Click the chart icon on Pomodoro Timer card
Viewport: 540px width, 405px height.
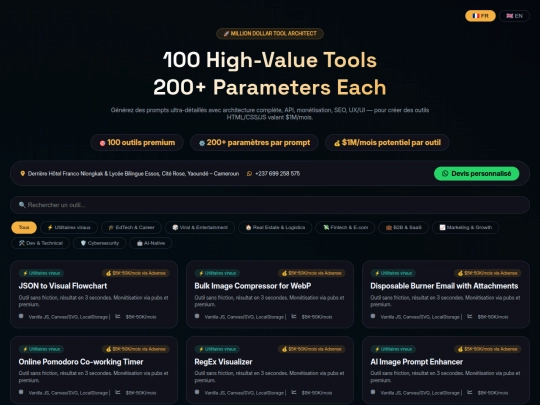click(118, 392)
